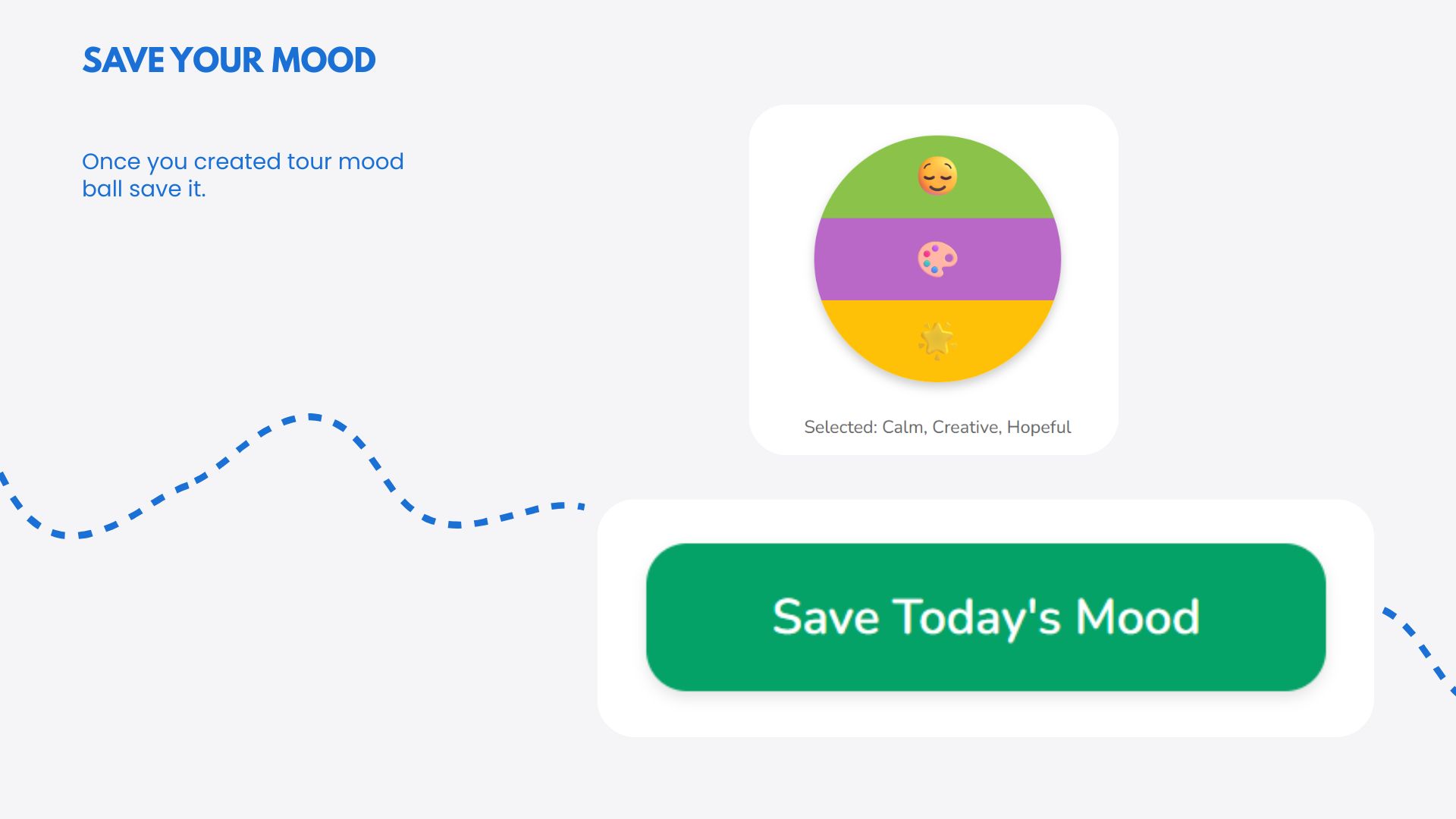Screen dimensions: 1456x819
Task: Click the calm relieved-face emoji
Action: [937, 176]
